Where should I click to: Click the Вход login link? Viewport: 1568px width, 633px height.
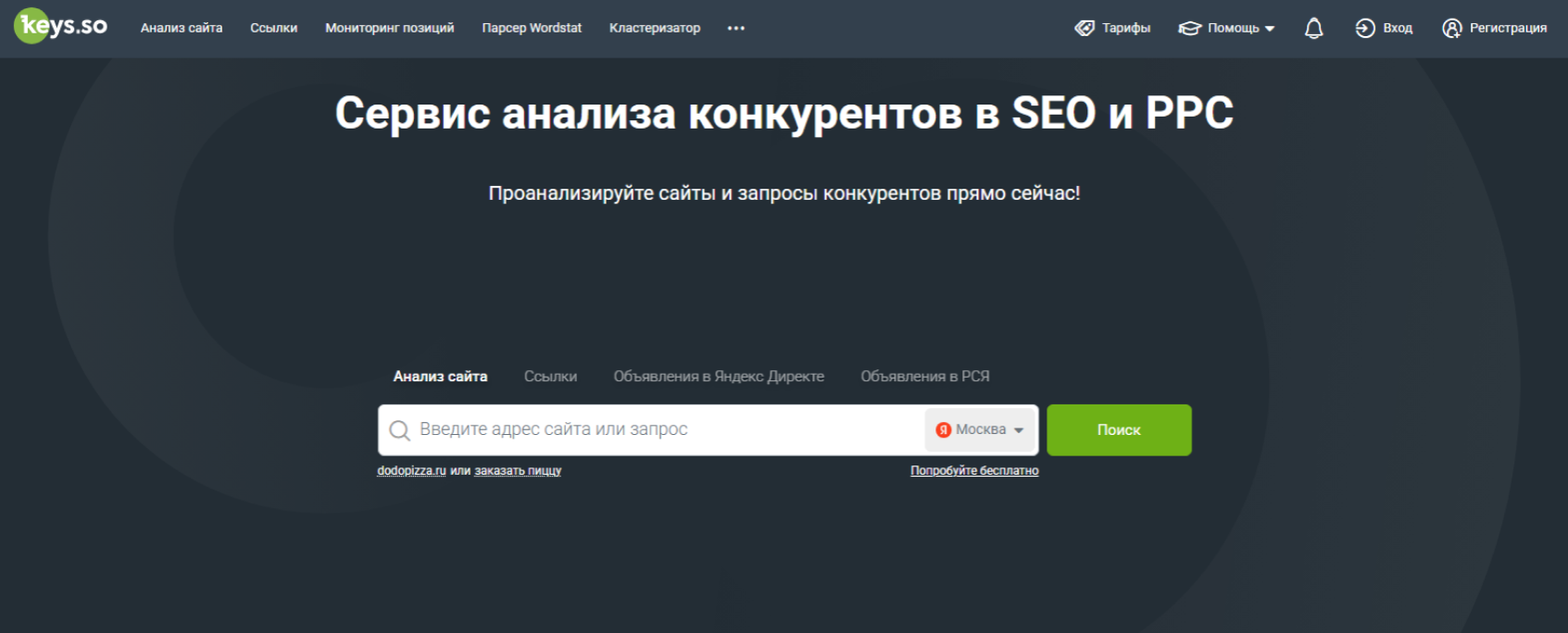(x=1398, y=29)
